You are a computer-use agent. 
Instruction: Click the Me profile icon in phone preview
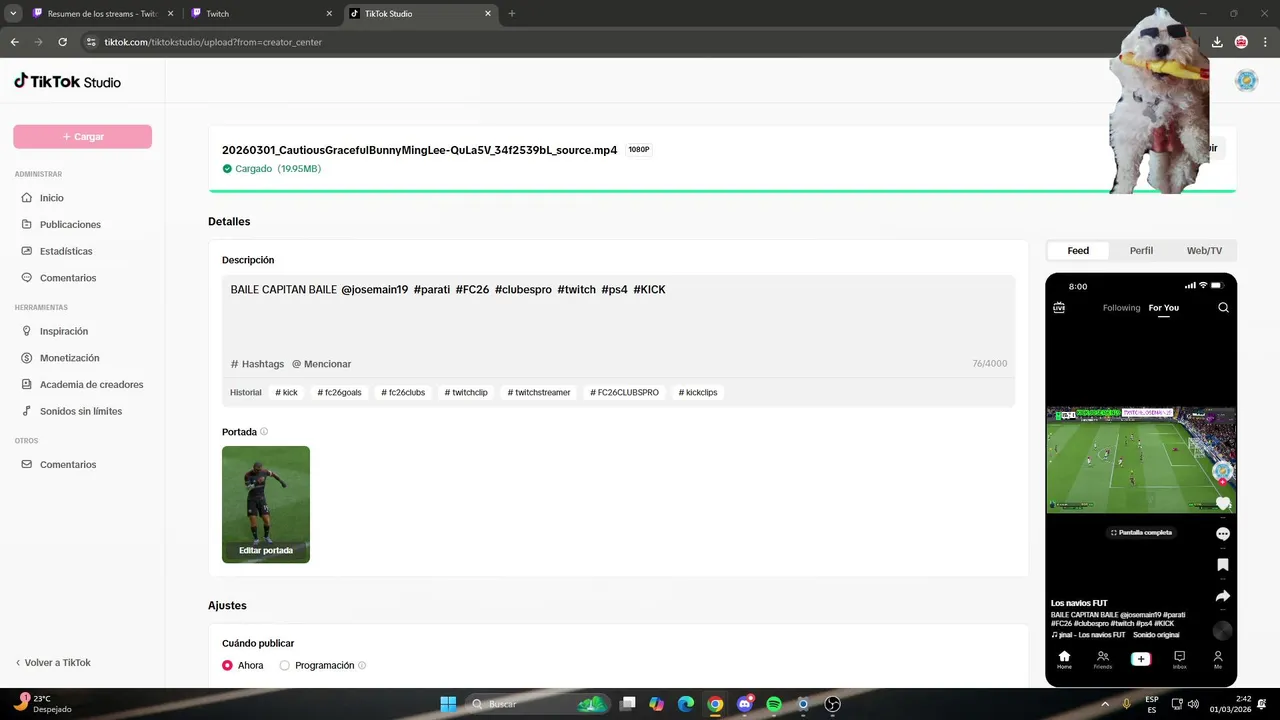1218,659
